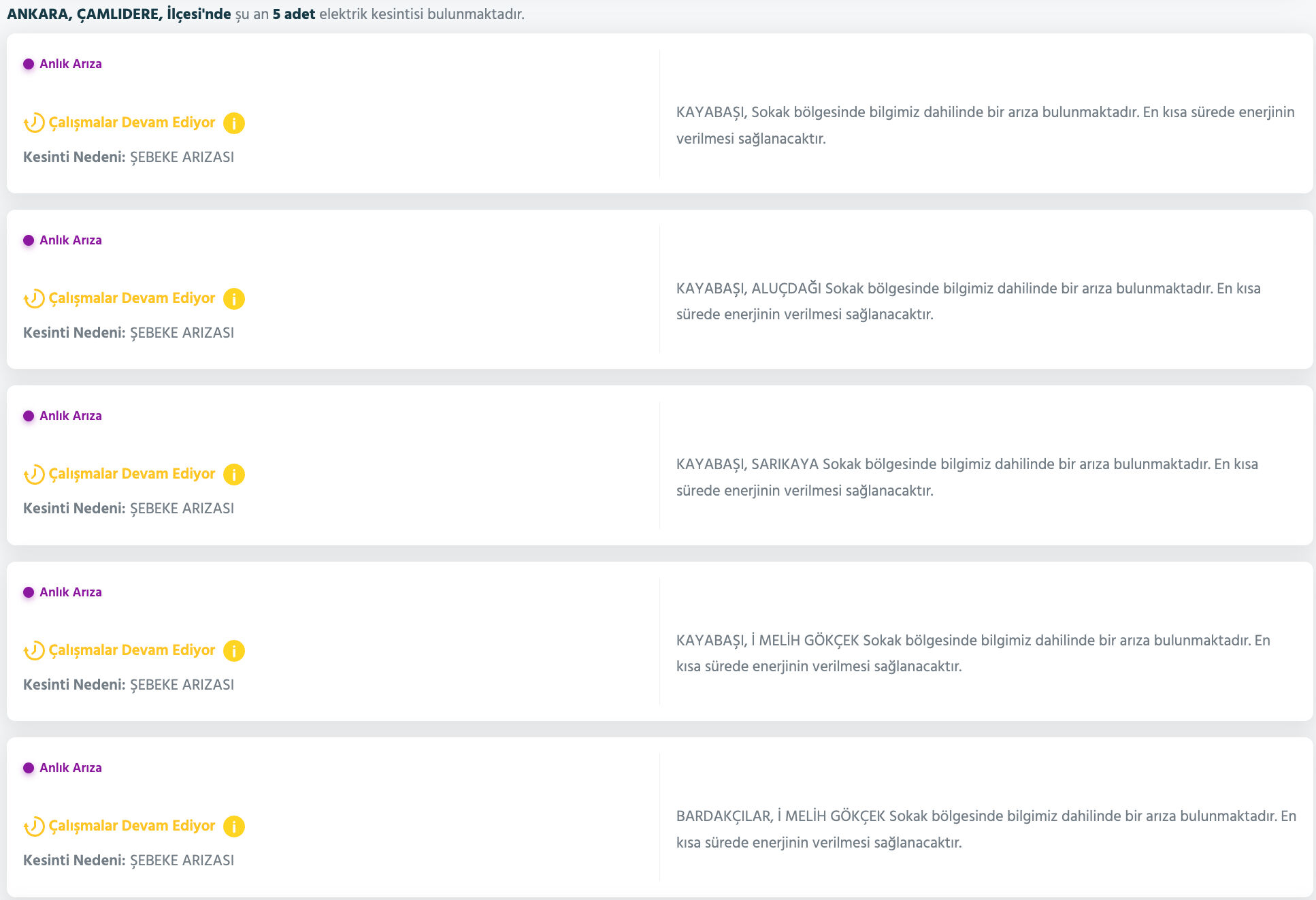
Task: Click the 'Anlık Arıza' label in the SARIKAYA card
Action: 70,416
